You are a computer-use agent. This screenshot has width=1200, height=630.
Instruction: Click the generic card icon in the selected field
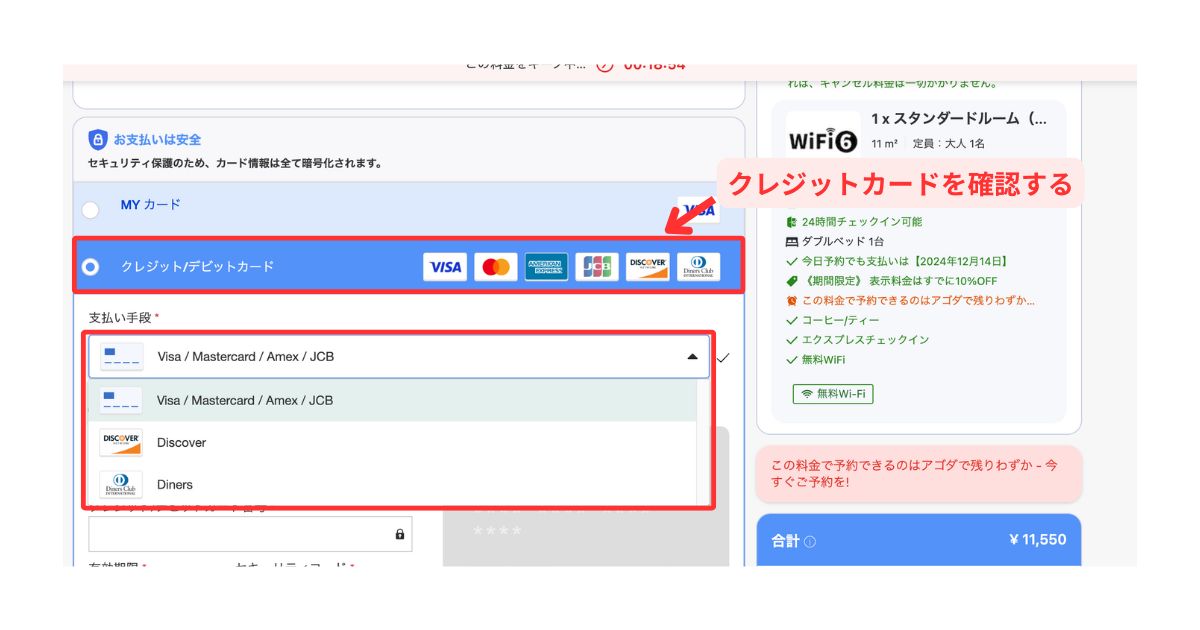pos(122,357)
